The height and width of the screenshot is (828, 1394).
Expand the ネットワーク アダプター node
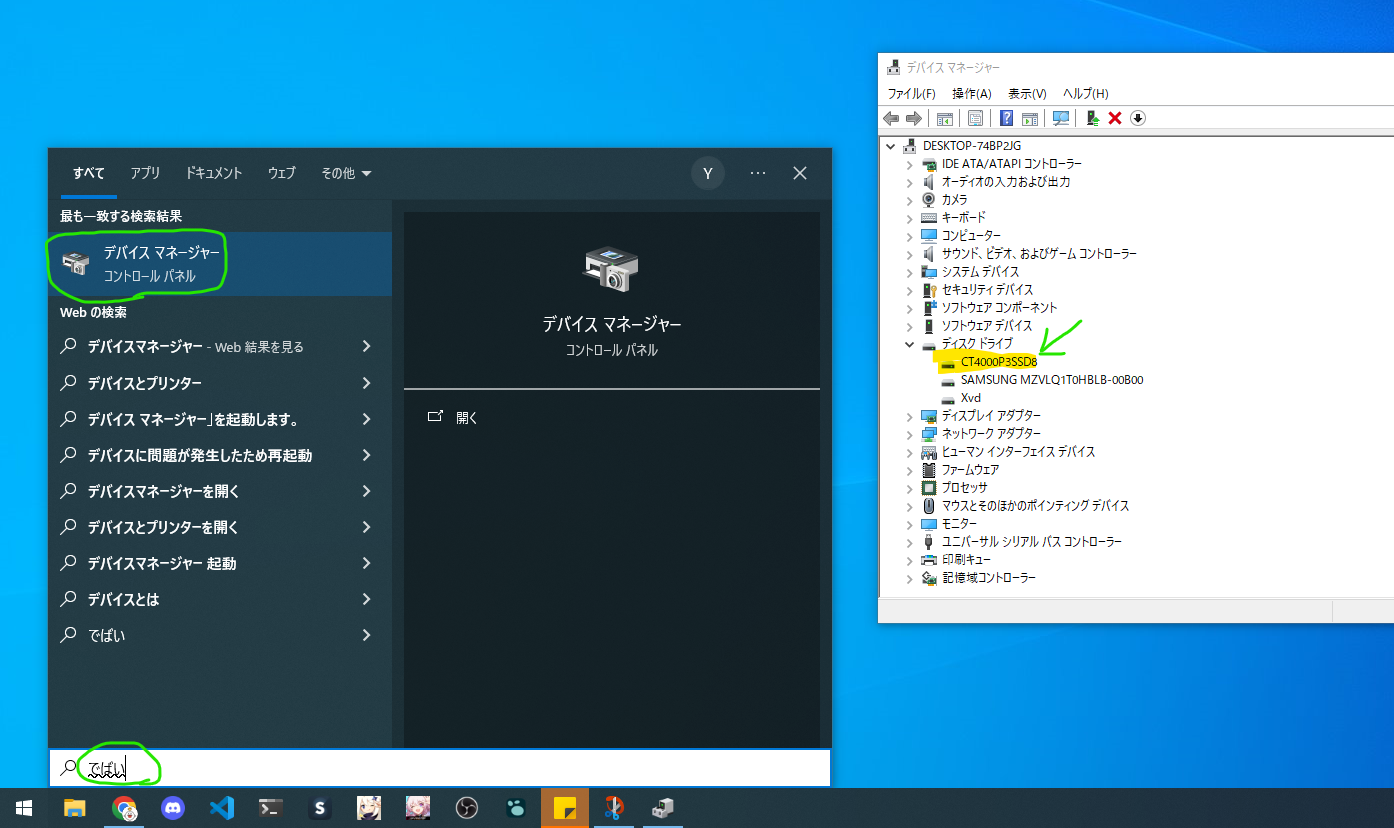(909, 434)
